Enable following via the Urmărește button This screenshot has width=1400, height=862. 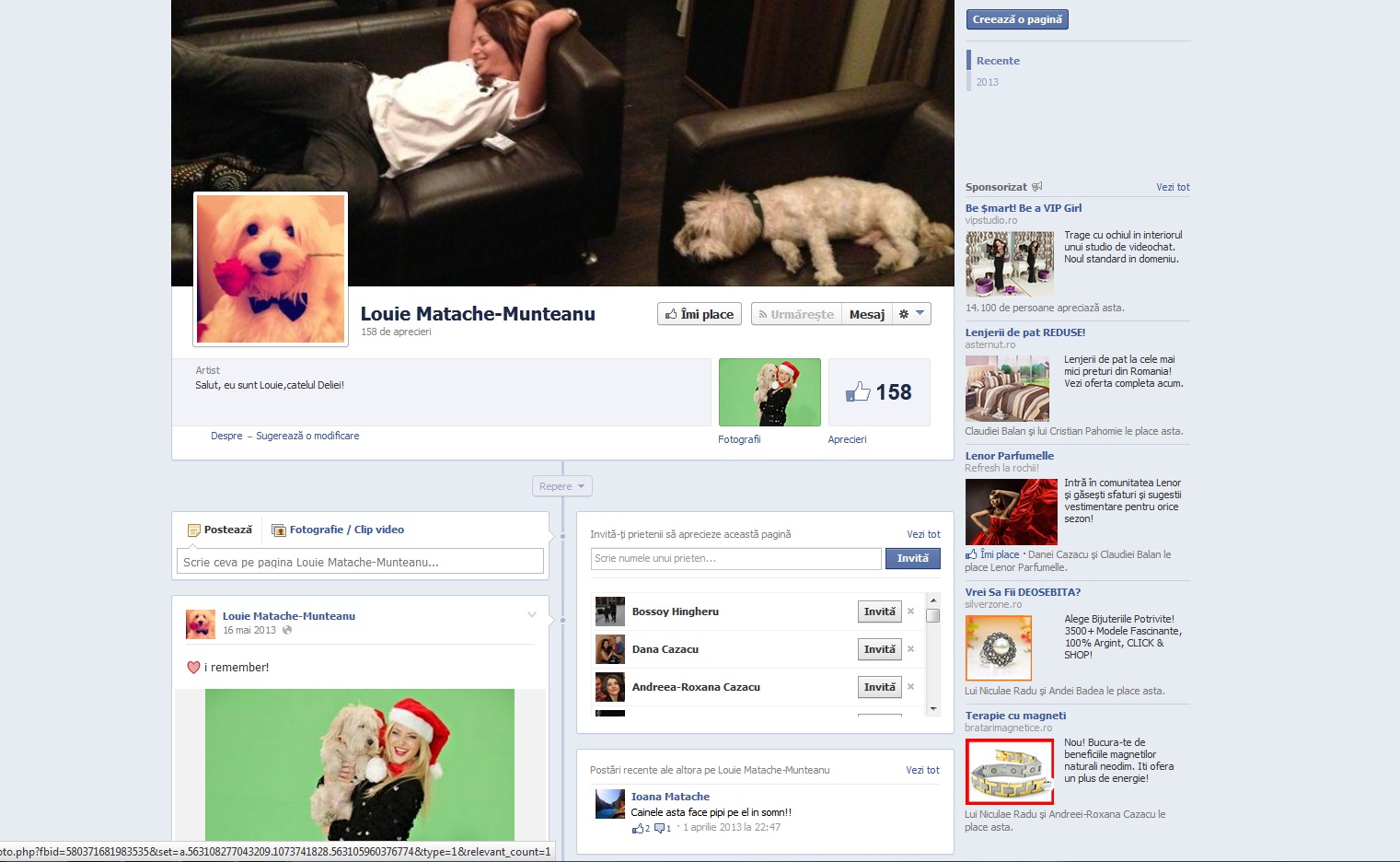pyautogui.click(x=798, y=314)
